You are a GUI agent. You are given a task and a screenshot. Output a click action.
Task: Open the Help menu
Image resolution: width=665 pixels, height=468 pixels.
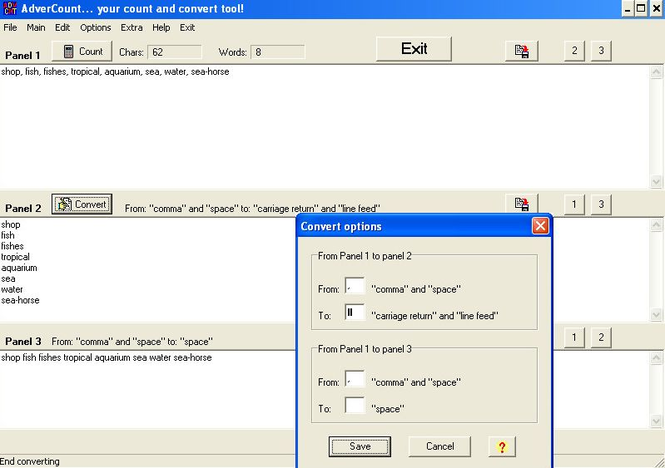point(161,28)
